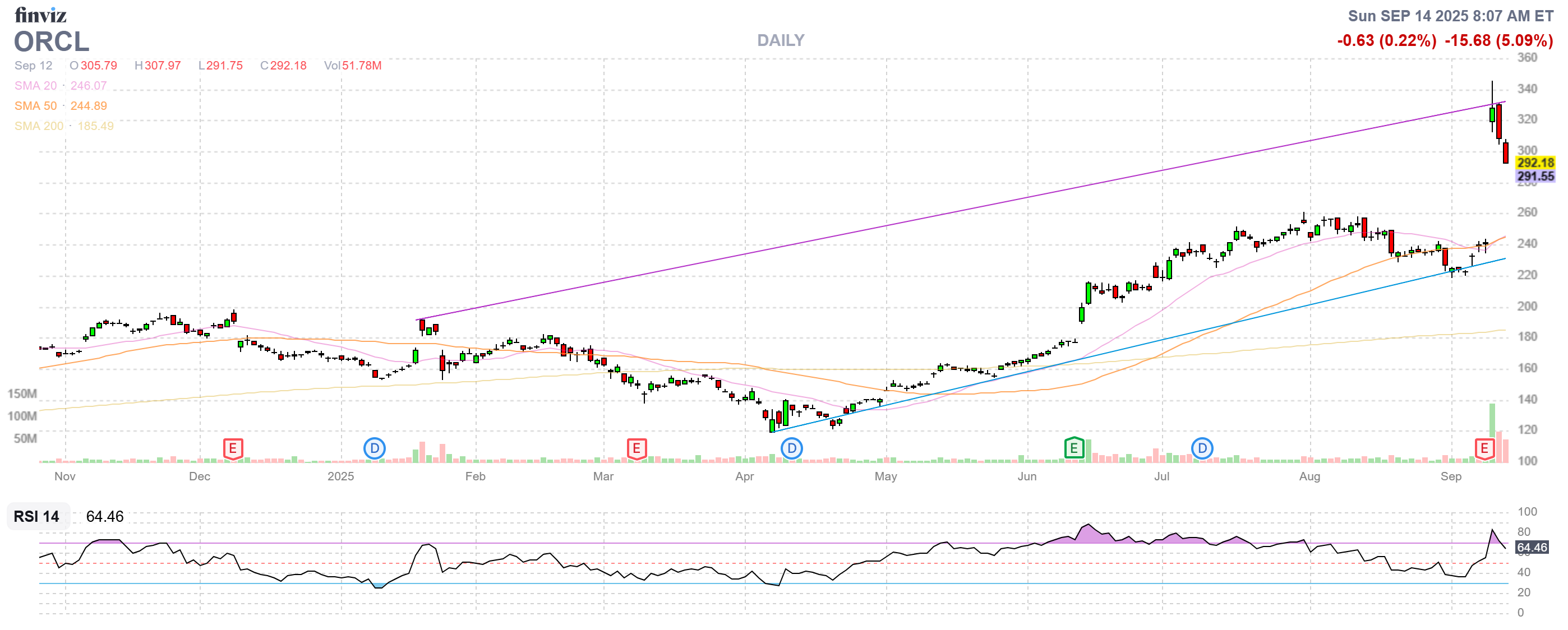
Task: Open the ORCL ticker page
Action: click(51, 43)
